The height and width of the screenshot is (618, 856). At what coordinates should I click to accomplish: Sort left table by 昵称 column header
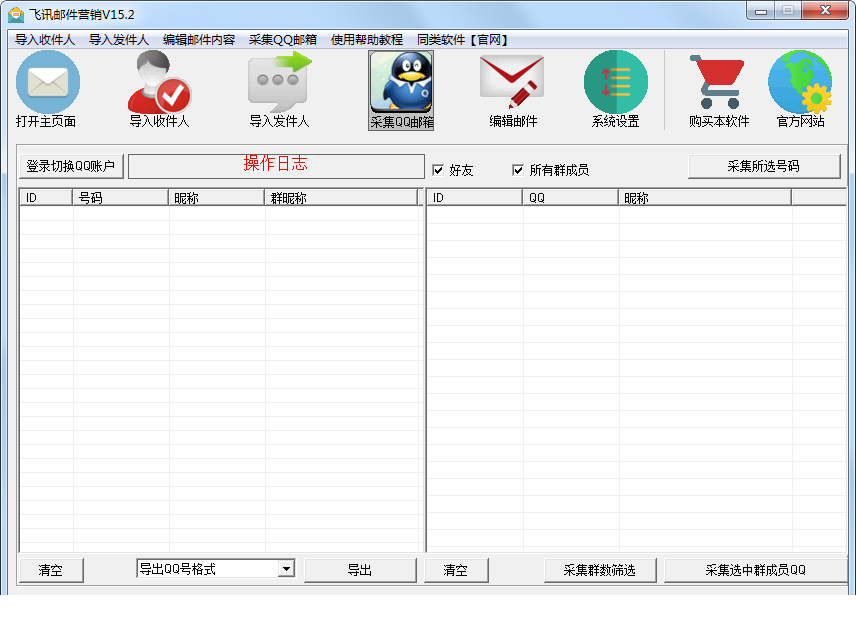click(x=216, y=198)
